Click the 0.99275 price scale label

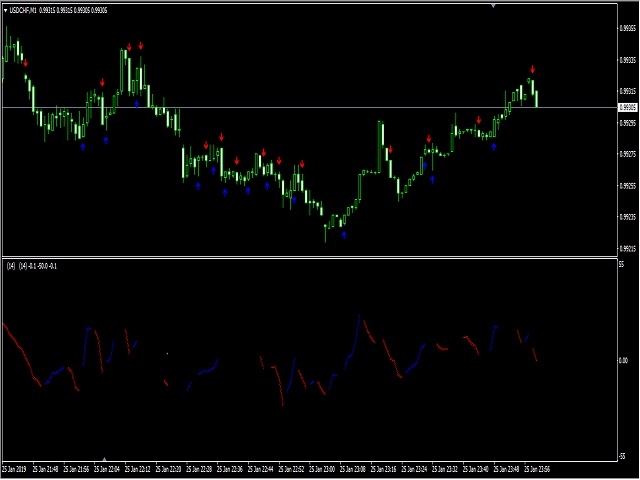click(x=628, y=154)
